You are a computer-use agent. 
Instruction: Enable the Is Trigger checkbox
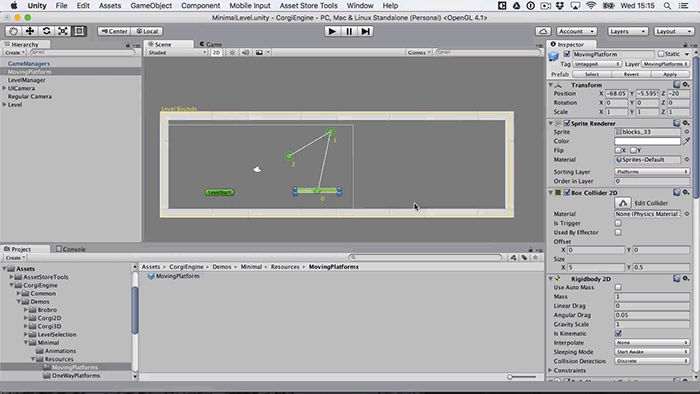[x=618, y=223]
